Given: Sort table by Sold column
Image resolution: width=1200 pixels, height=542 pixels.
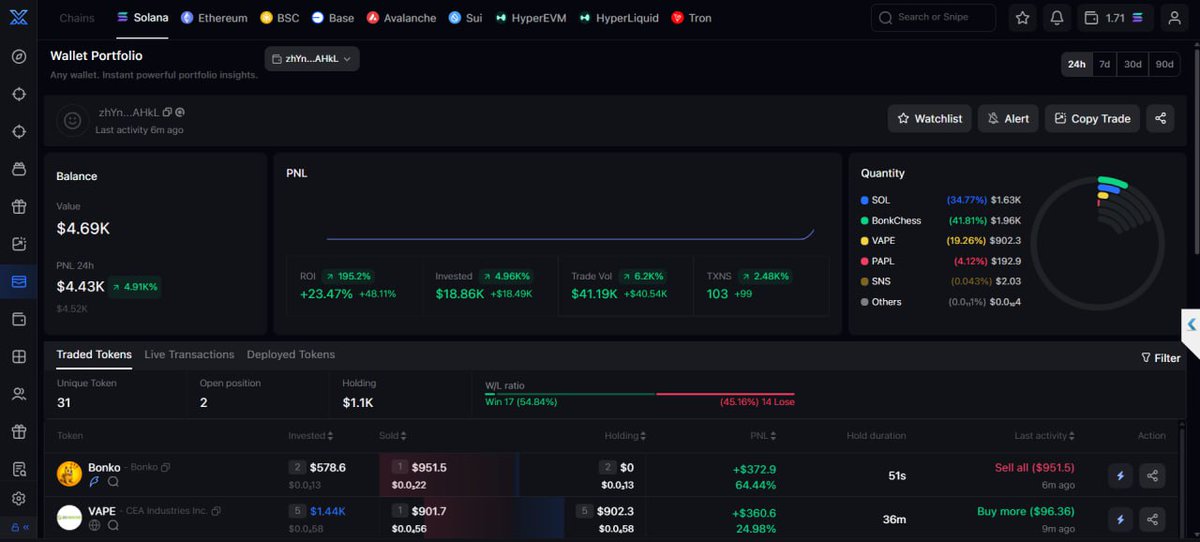Looking at the screenshot, I should click(x=391, y=436).
